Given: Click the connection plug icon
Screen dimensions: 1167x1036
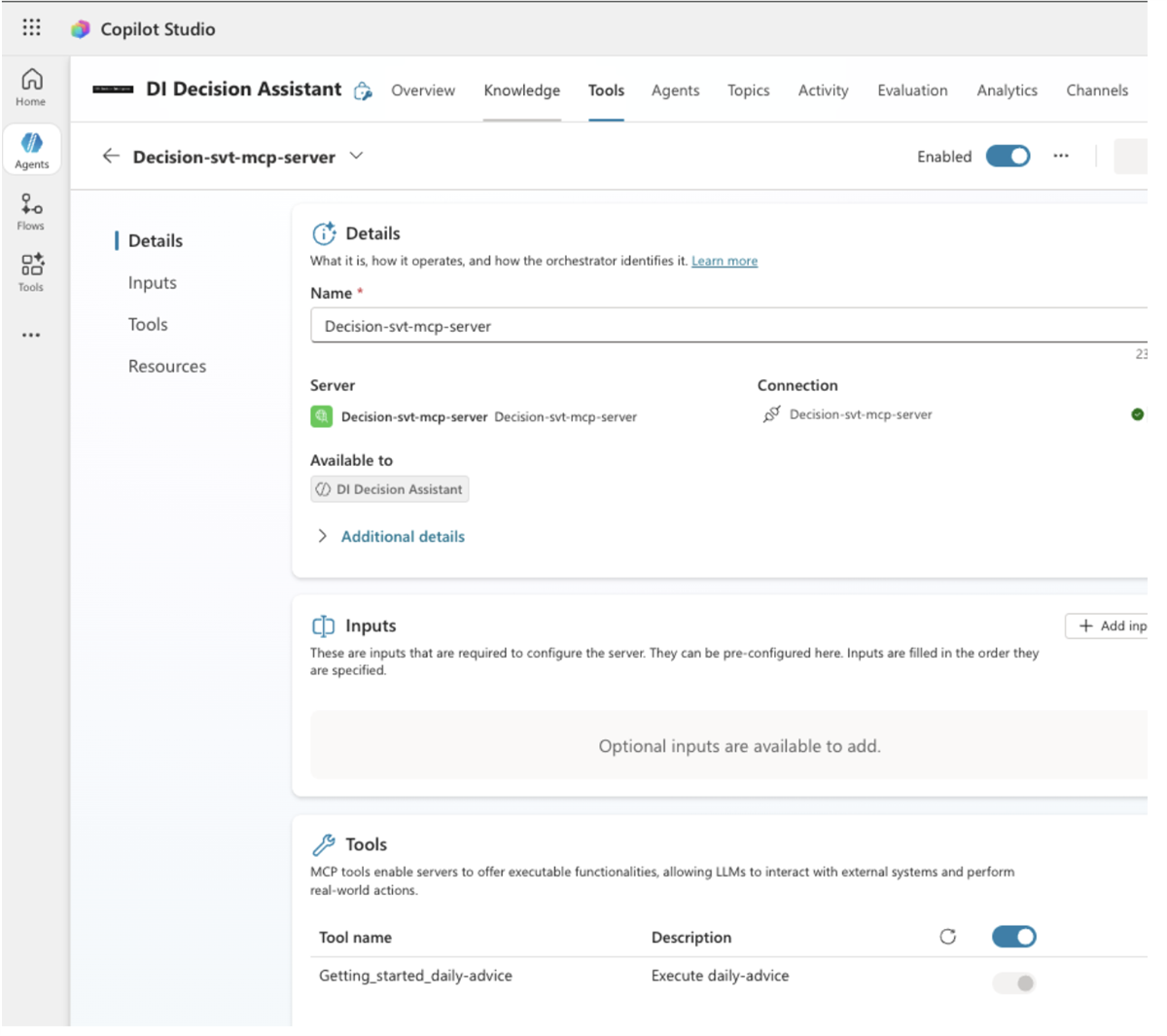Looking at the screenshot, I should click(771, 414).
